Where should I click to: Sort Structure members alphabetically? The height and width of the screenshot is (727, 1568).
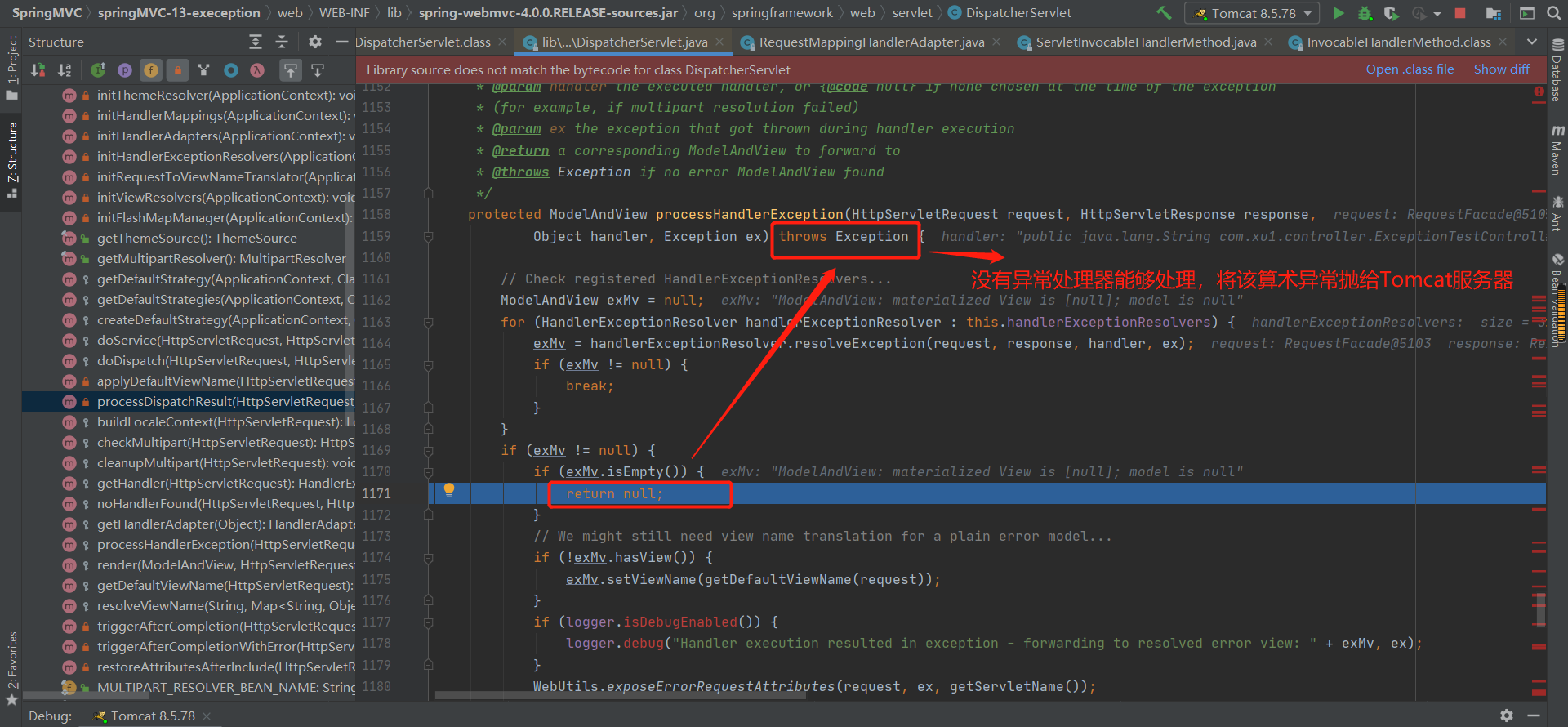pos(65,70)
